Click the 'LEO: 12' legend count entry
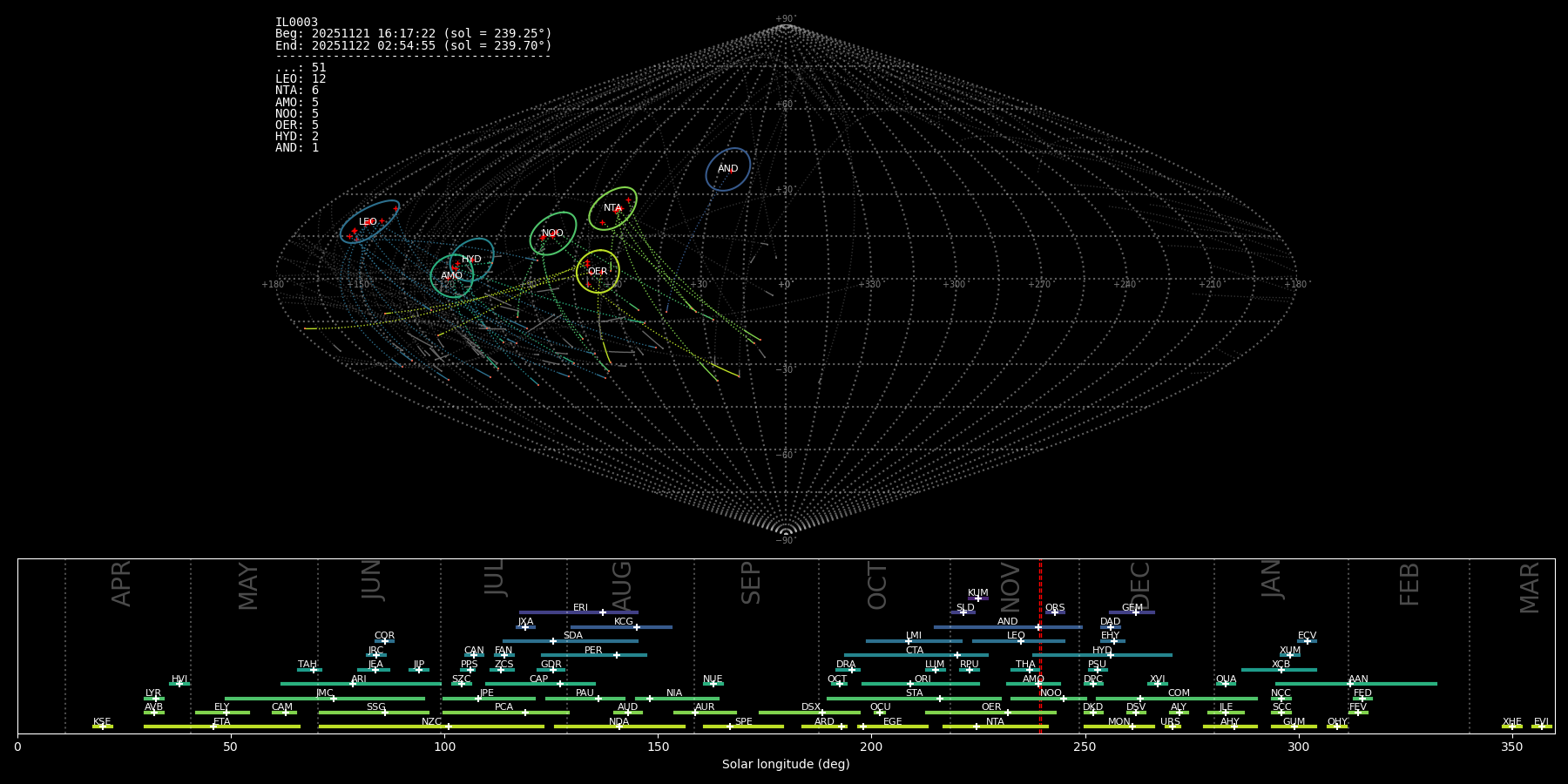This screenshot has width=1568, height=784. 301,79
